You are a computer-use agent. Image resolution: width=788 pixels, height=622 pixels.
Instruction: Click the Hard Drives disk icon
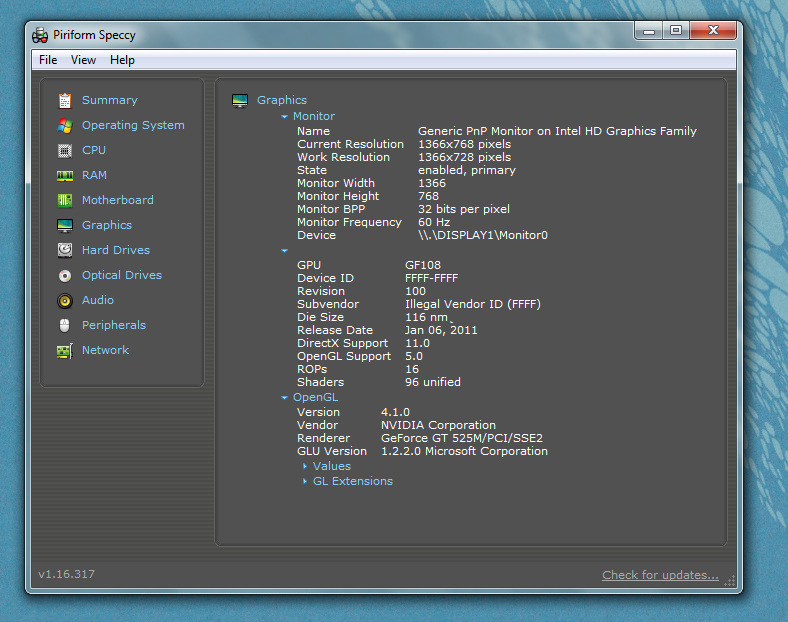[65, 250]
